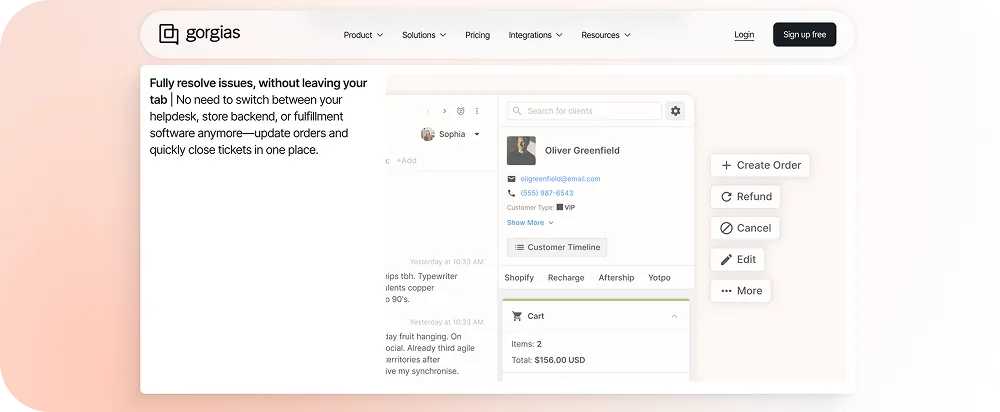Click the shopping cart icon
Image resolution: width=1000 pixels, height=412 pixels.
point(517,316)
